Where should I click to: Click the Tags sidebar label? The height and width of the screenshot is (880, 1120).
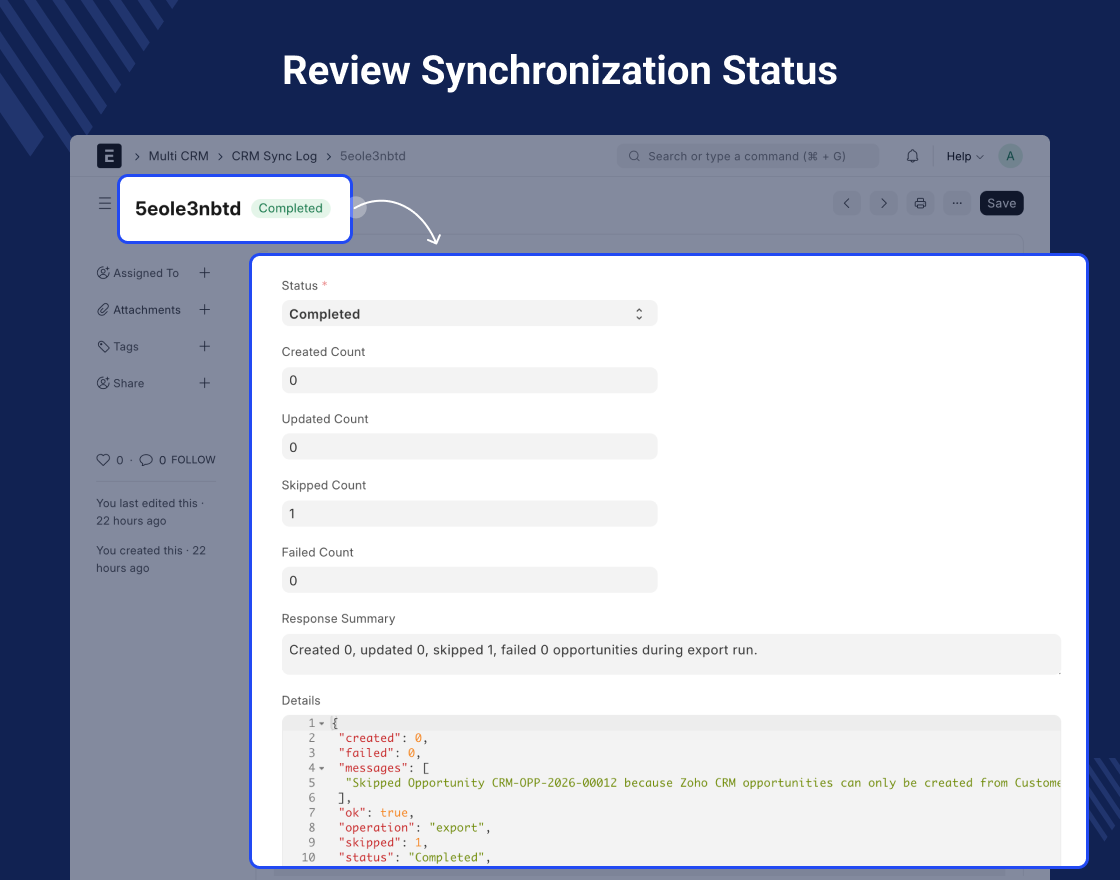[126, 346]
